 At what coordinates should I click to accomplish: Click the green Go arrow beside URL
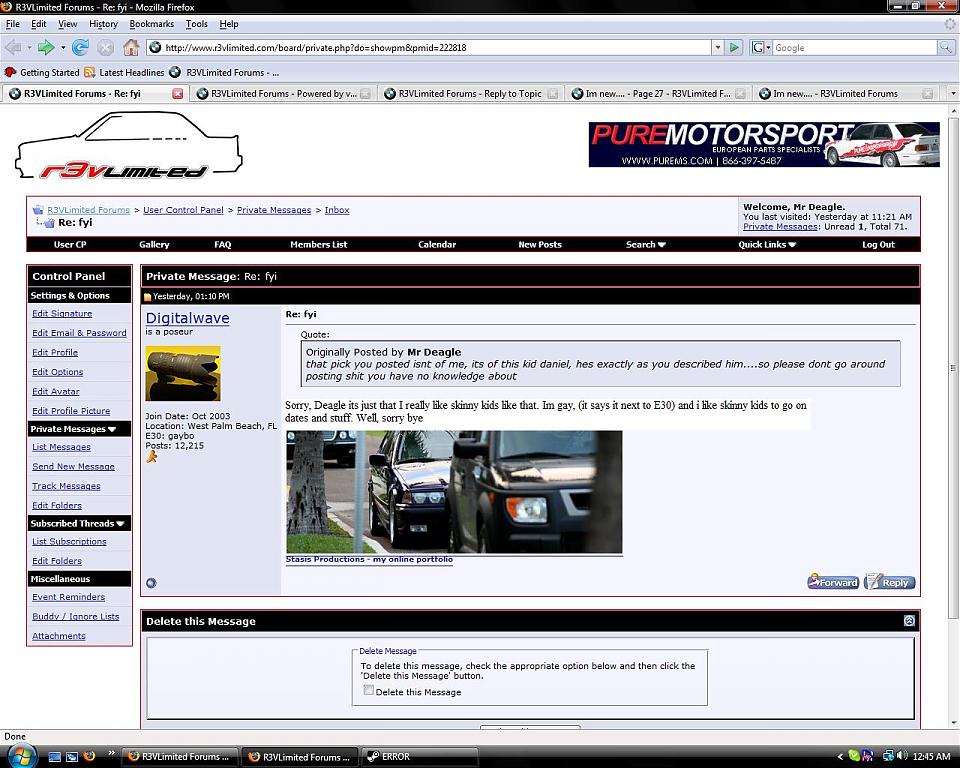point(735,47)
